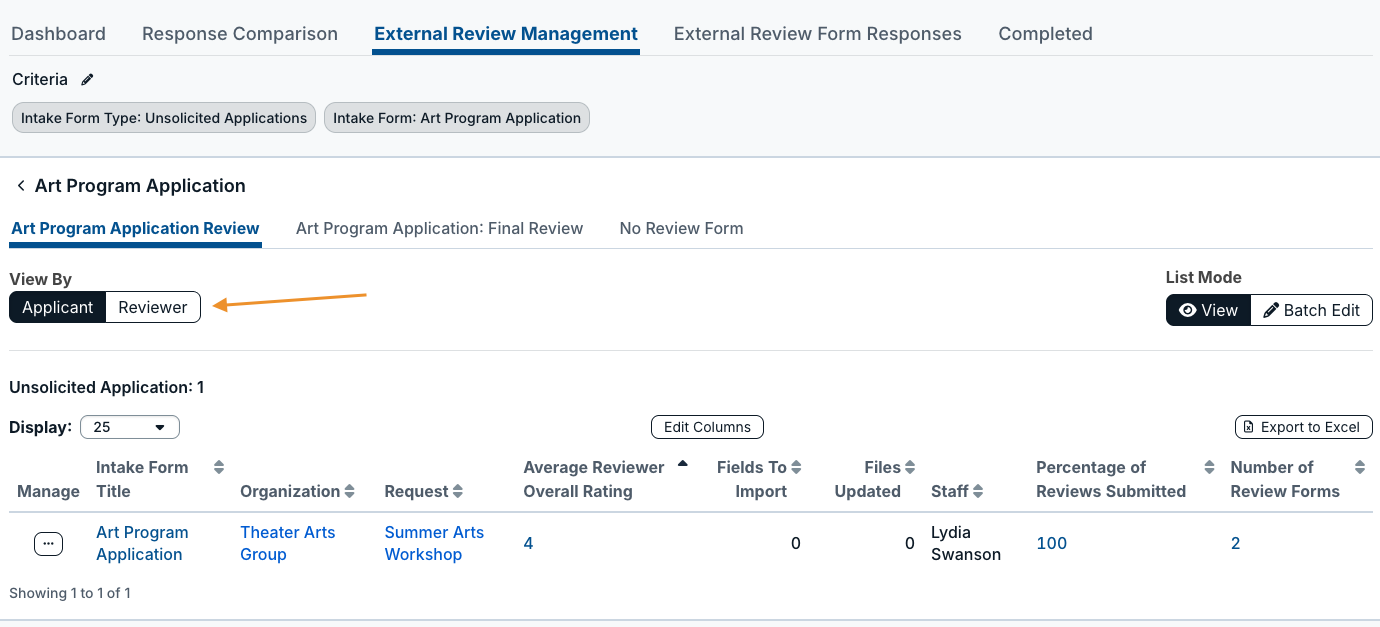This screenshot has width=1380, height=627.
Task: Click Intake Form: Art Program Application chip
Action: 457,118
